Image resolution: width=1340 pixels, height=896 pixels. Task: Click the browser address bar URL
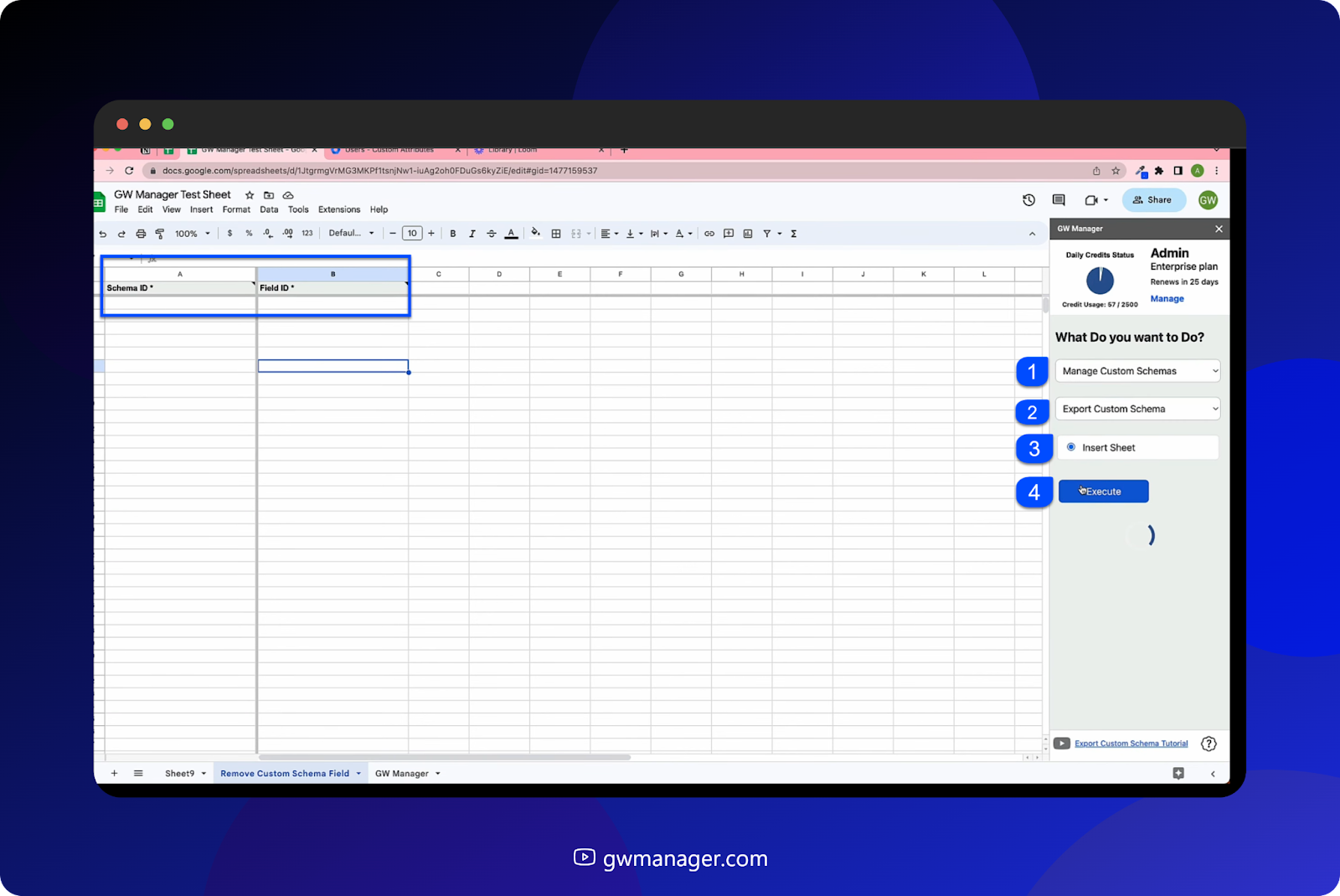pyautogui.click(x=380, y=171)
